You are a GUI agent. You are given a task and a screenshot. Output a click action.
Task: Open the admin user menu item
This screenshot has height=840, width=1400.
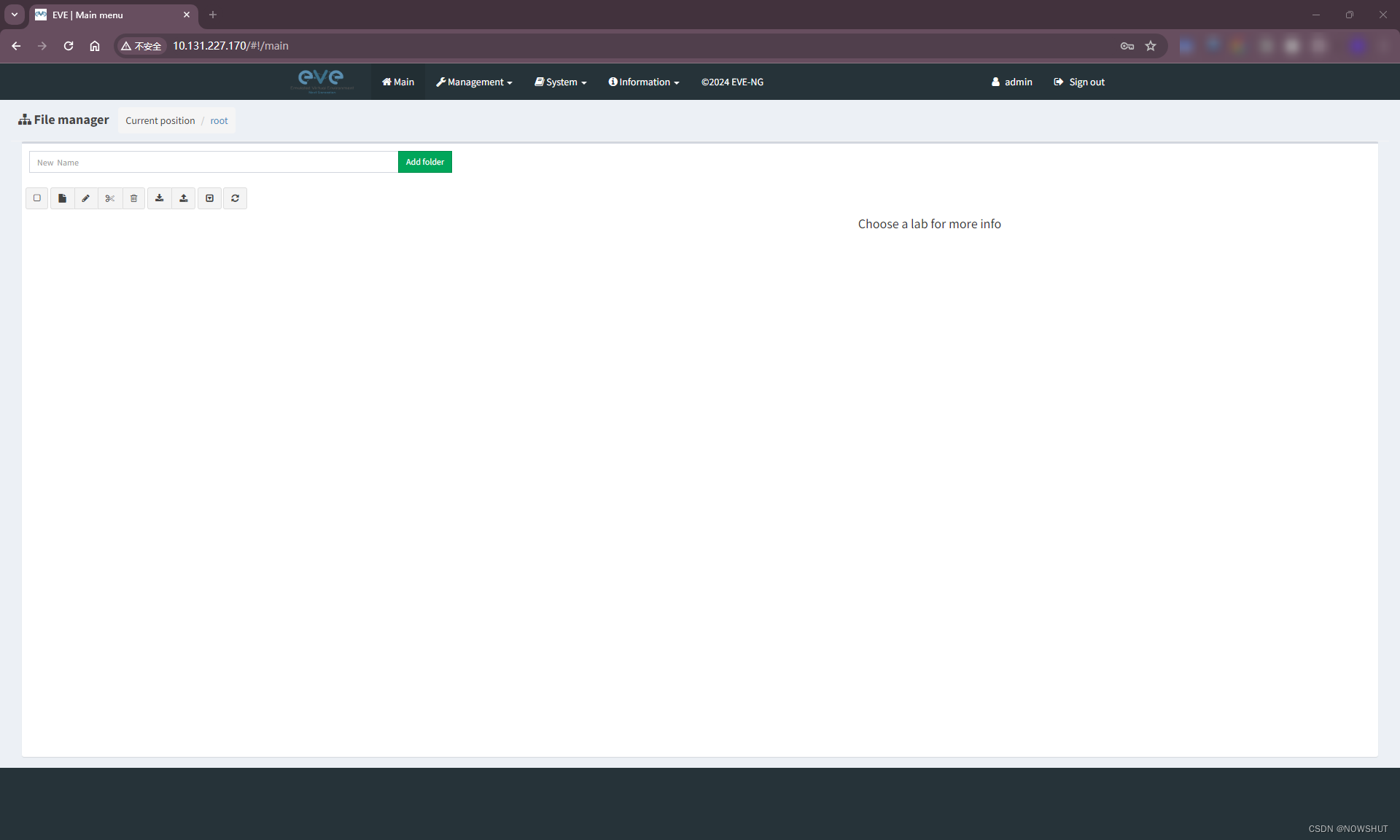tap(1012, 82)
